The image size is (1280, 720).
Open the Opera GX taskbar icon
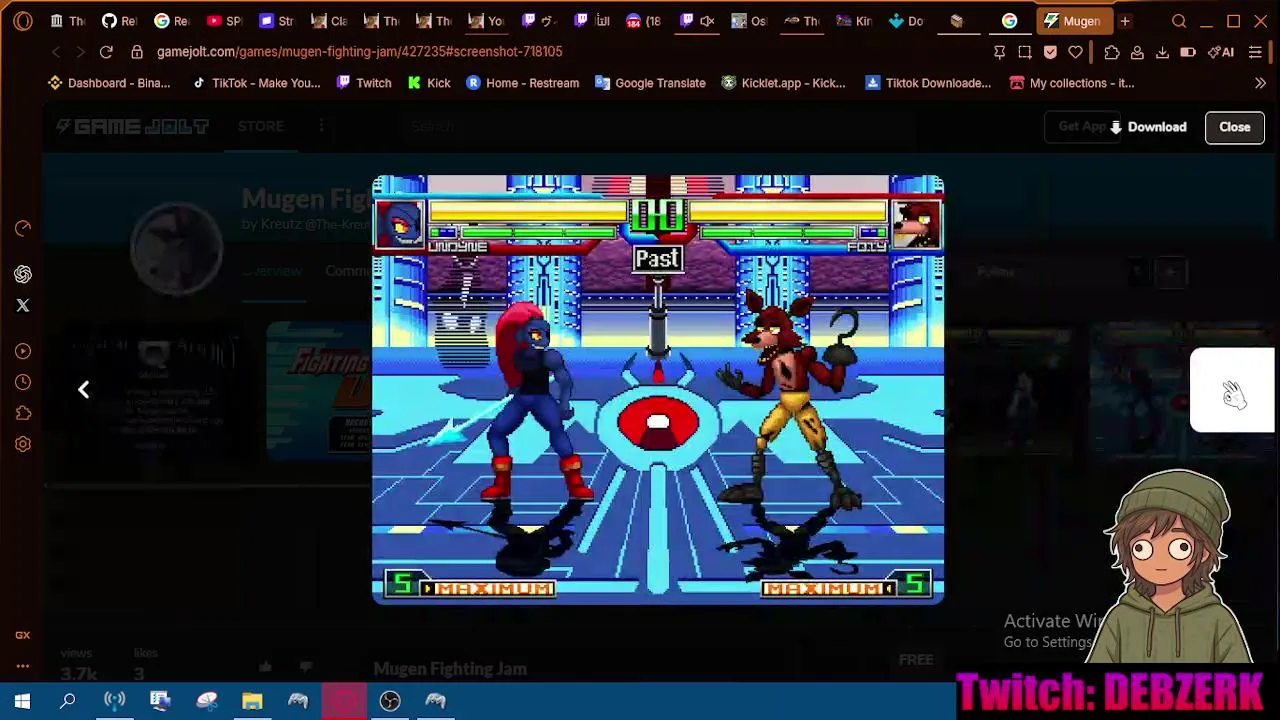pos(344,701)
